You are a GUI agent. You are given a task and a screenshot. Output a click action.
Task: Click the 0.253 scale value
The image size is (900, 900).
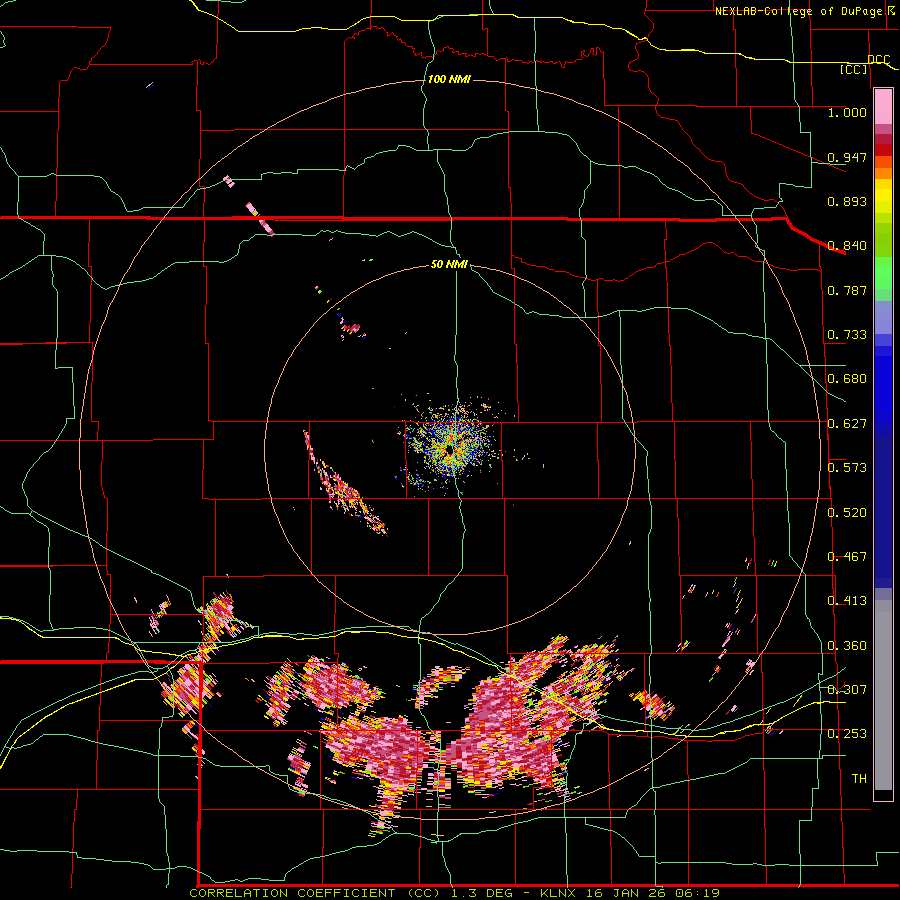[847, 734]
